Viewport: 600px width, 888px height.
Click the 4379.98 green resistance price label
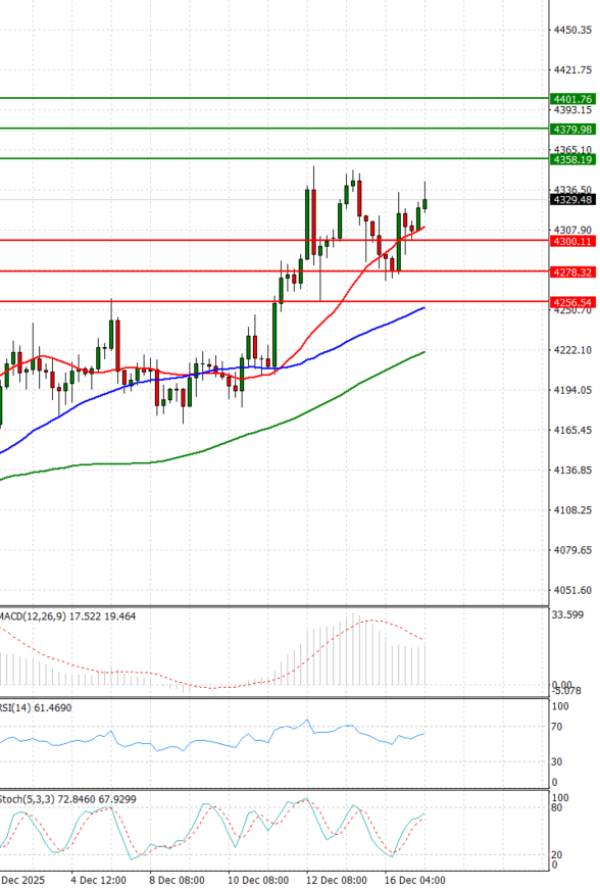pyautogui.click(x=573, y=129)
